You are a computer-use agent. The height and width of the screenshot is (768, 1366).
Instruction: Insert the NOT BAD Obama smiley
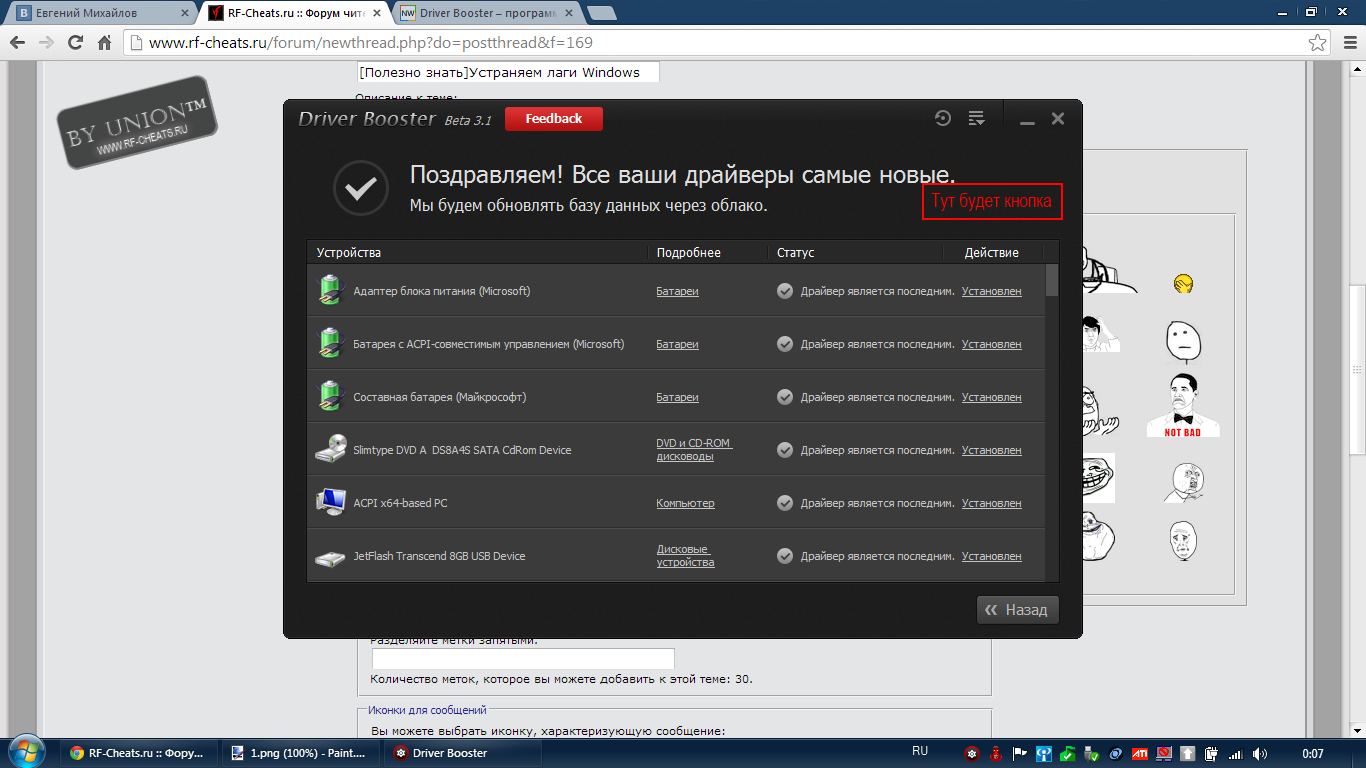[1183, 406]
